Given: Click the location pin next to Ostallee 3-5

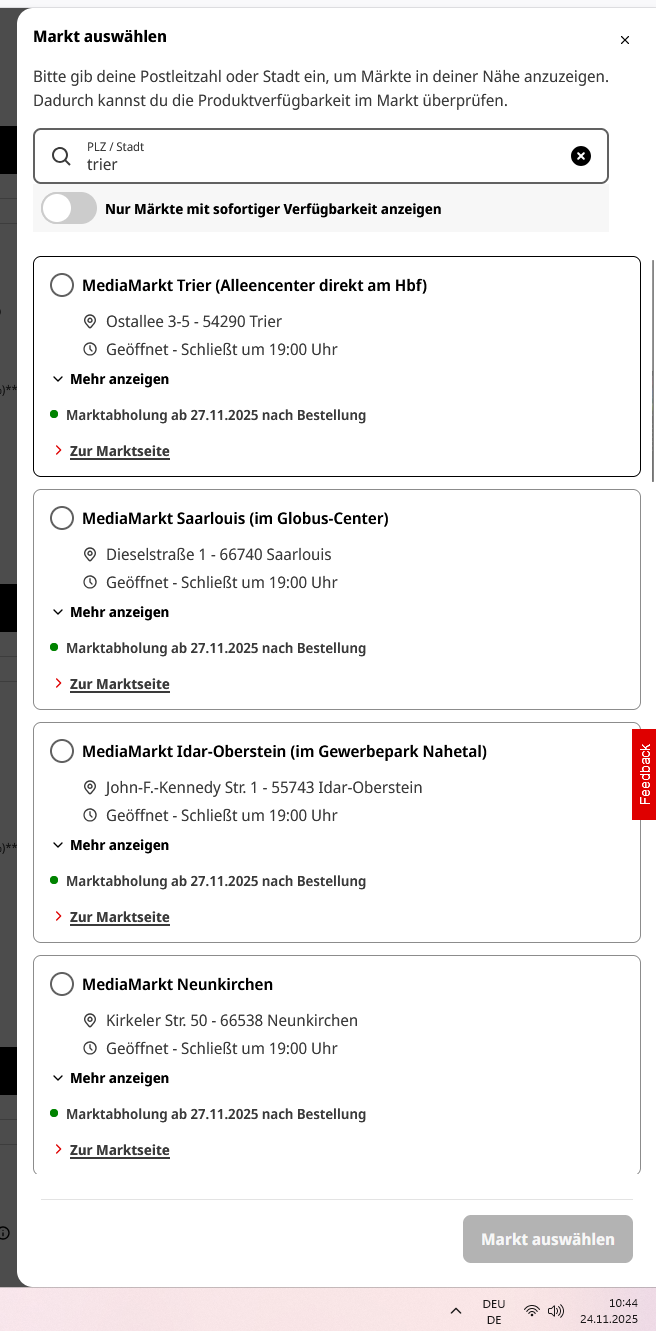Looking at the screenshot, I should coord(90,321).
